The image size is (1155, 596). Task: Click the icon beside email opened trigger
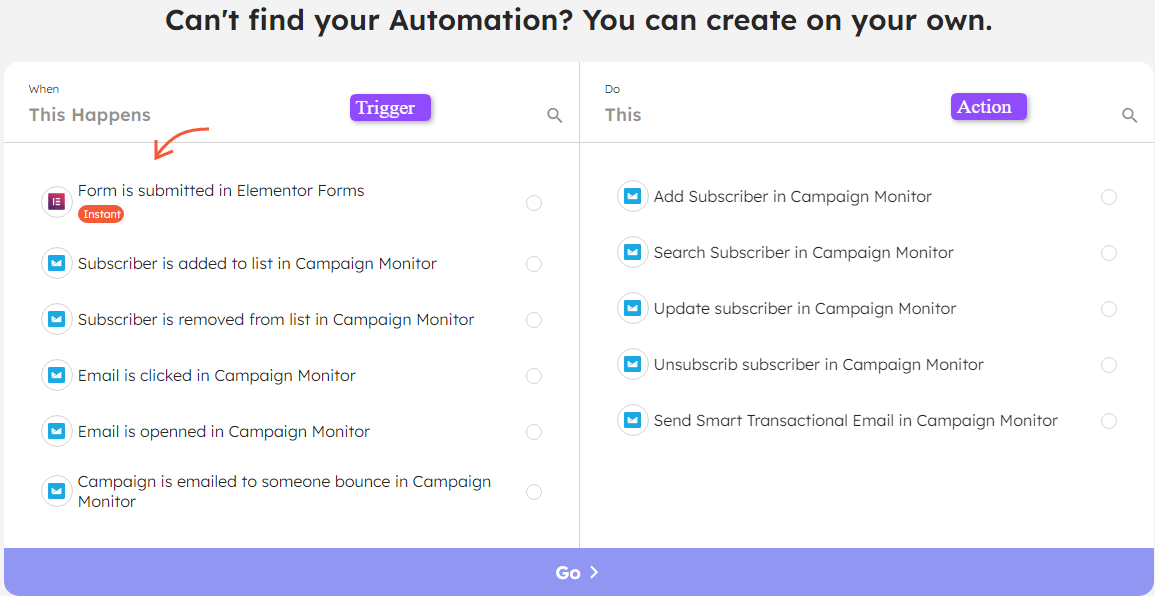[56, 431]
